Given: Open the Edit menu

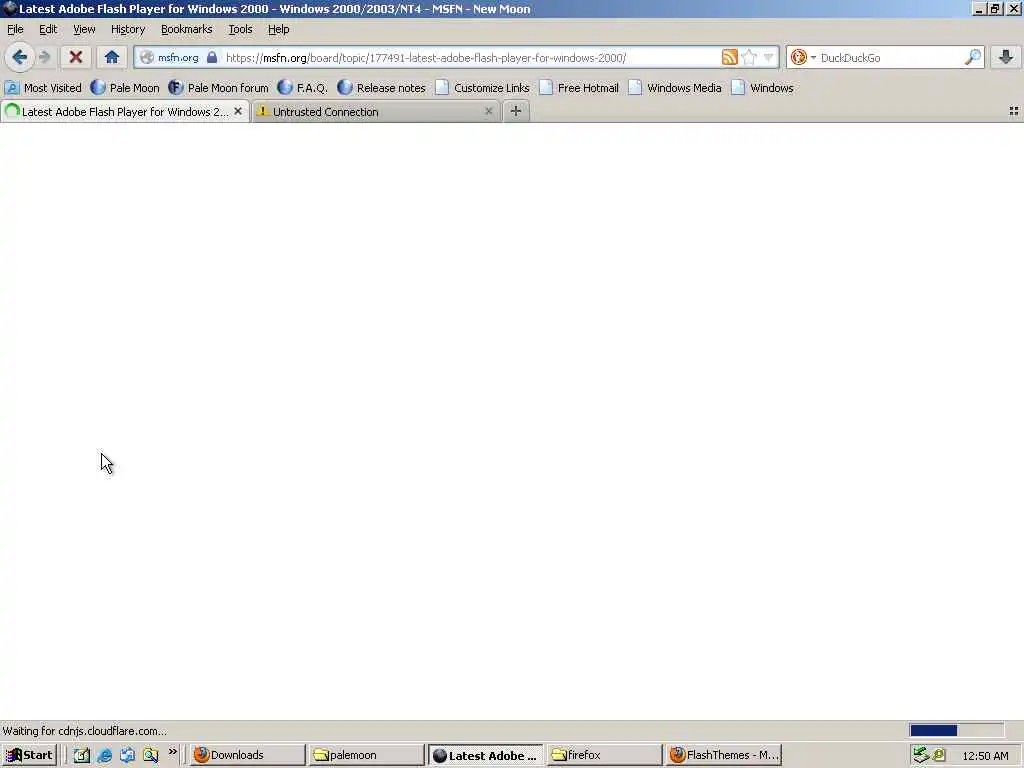Looking at the screenshot, I should click(48, 29).
